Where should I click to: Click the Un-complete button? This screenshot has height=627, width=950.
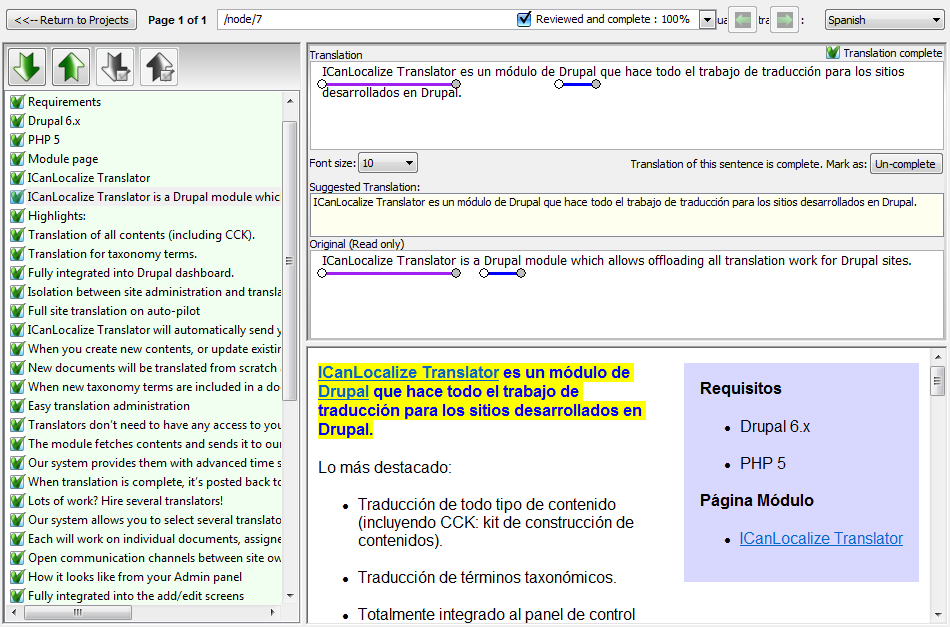[x=906, y=164]
